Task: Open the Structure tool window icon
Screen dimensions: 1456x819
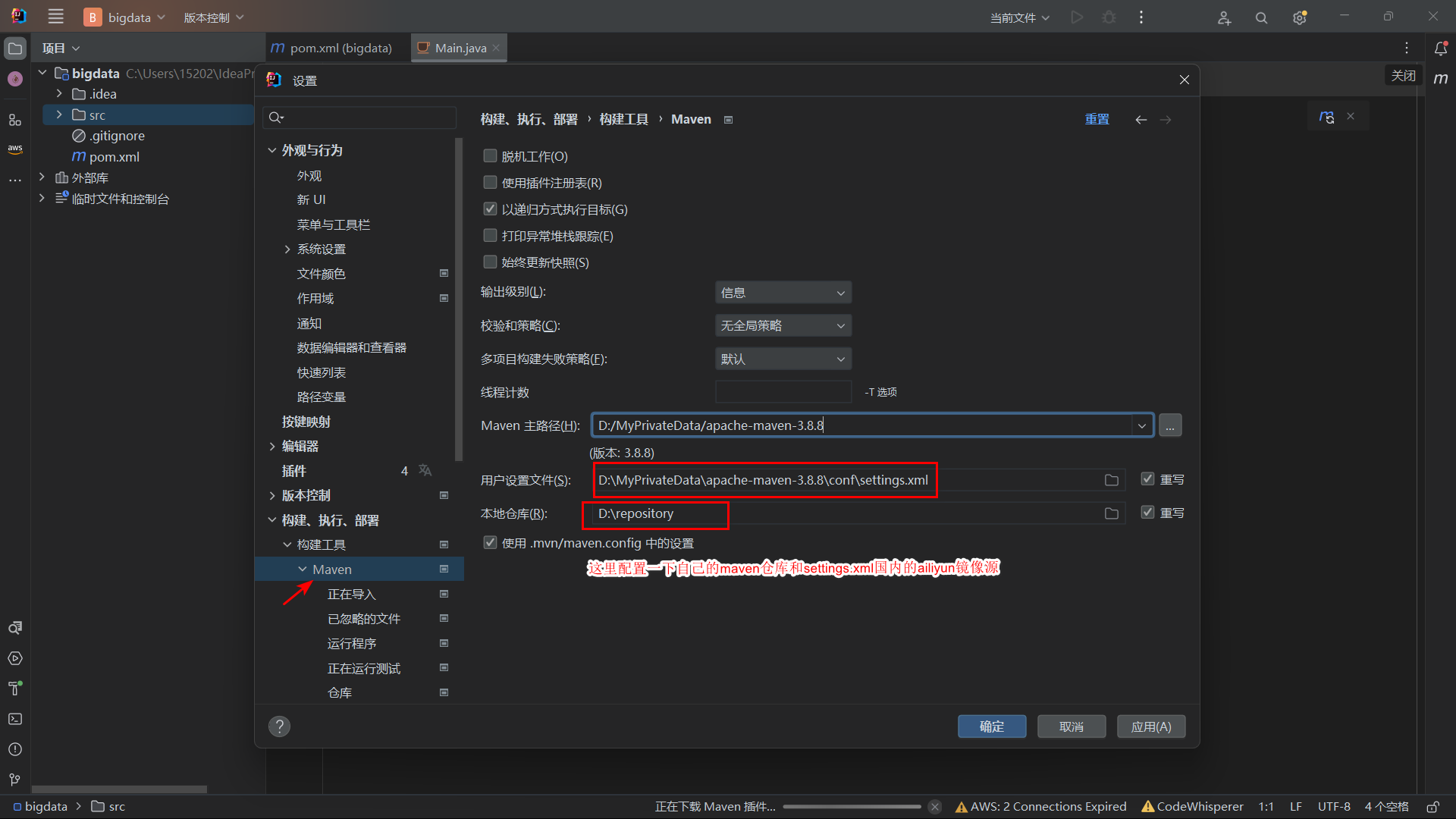Action: 15,120
